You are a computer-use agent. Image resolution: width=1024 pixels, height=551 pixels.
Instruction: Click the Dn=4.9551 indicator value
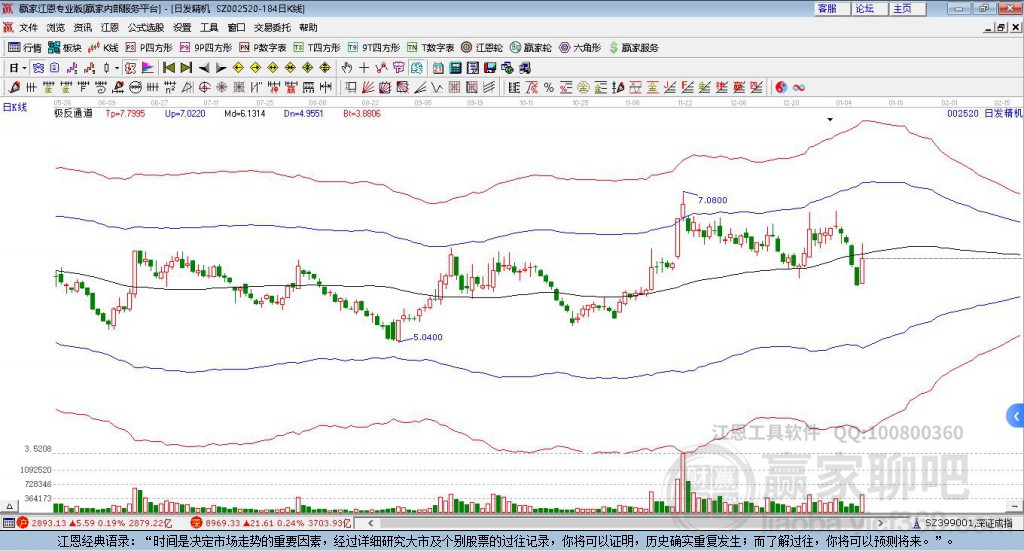(x=304, y=113)
